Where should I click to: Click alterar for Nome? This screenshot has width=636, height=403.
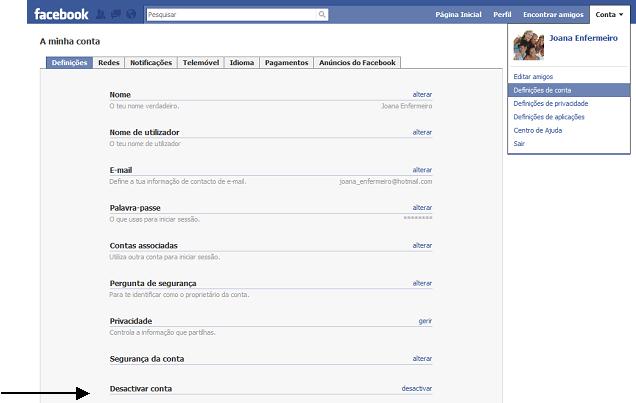pyautogui.click(x=422, y=94)
